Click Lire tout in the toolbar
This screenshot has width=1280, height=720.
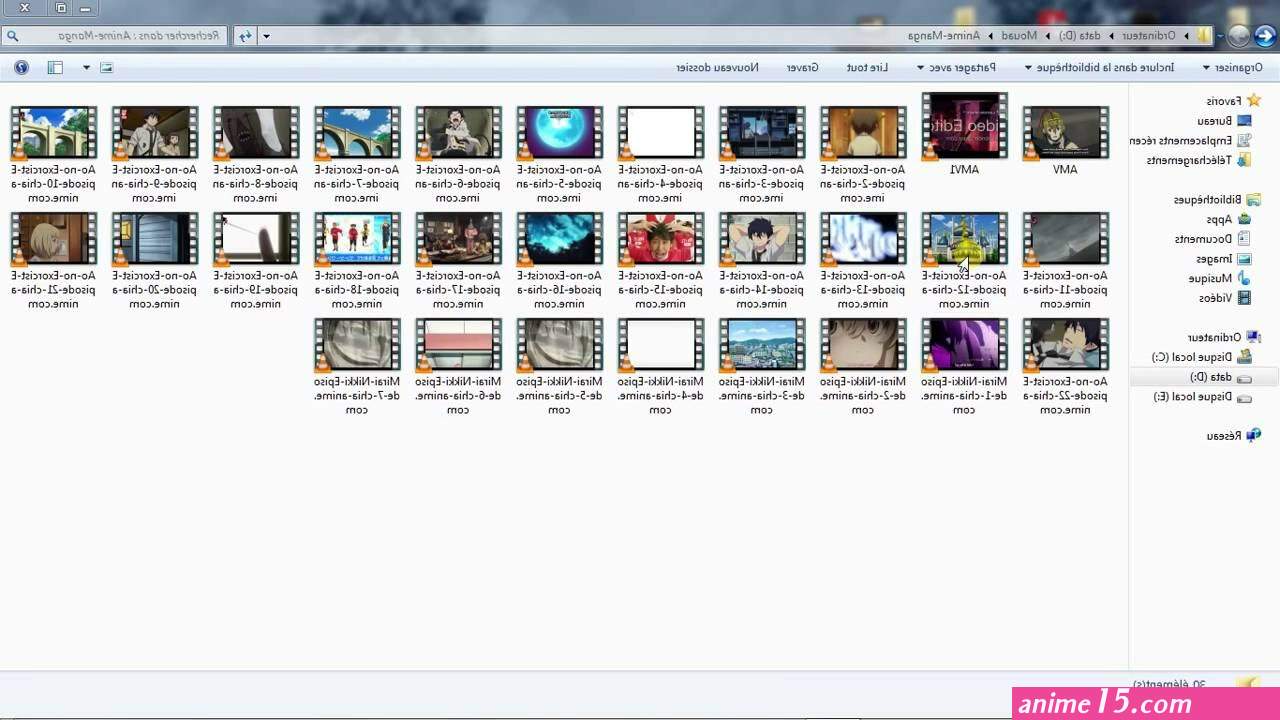[867, 67]
